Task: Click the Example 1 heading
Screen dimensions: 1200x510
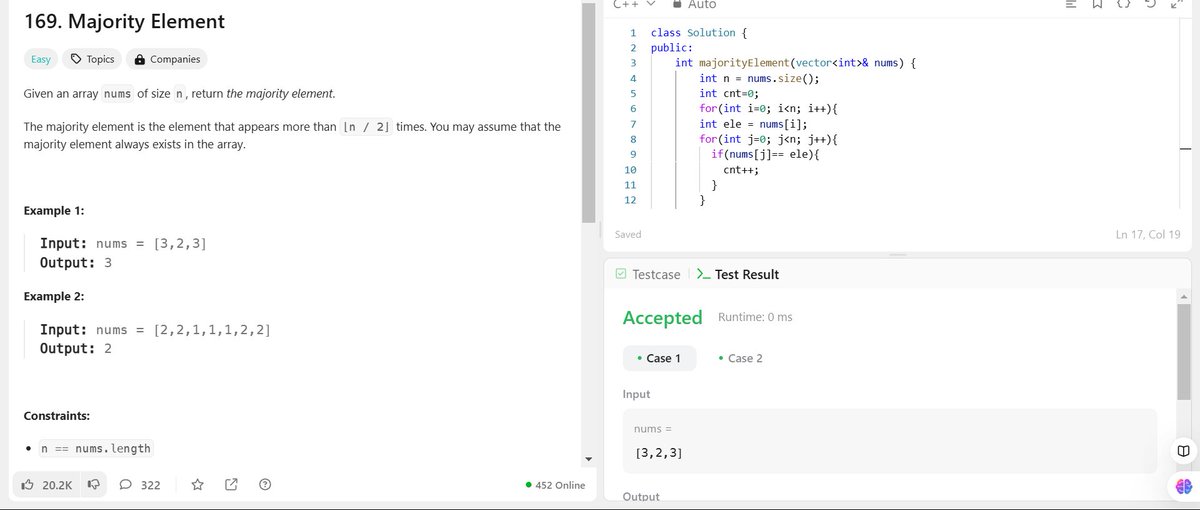Action: click(x=54, y=211)
